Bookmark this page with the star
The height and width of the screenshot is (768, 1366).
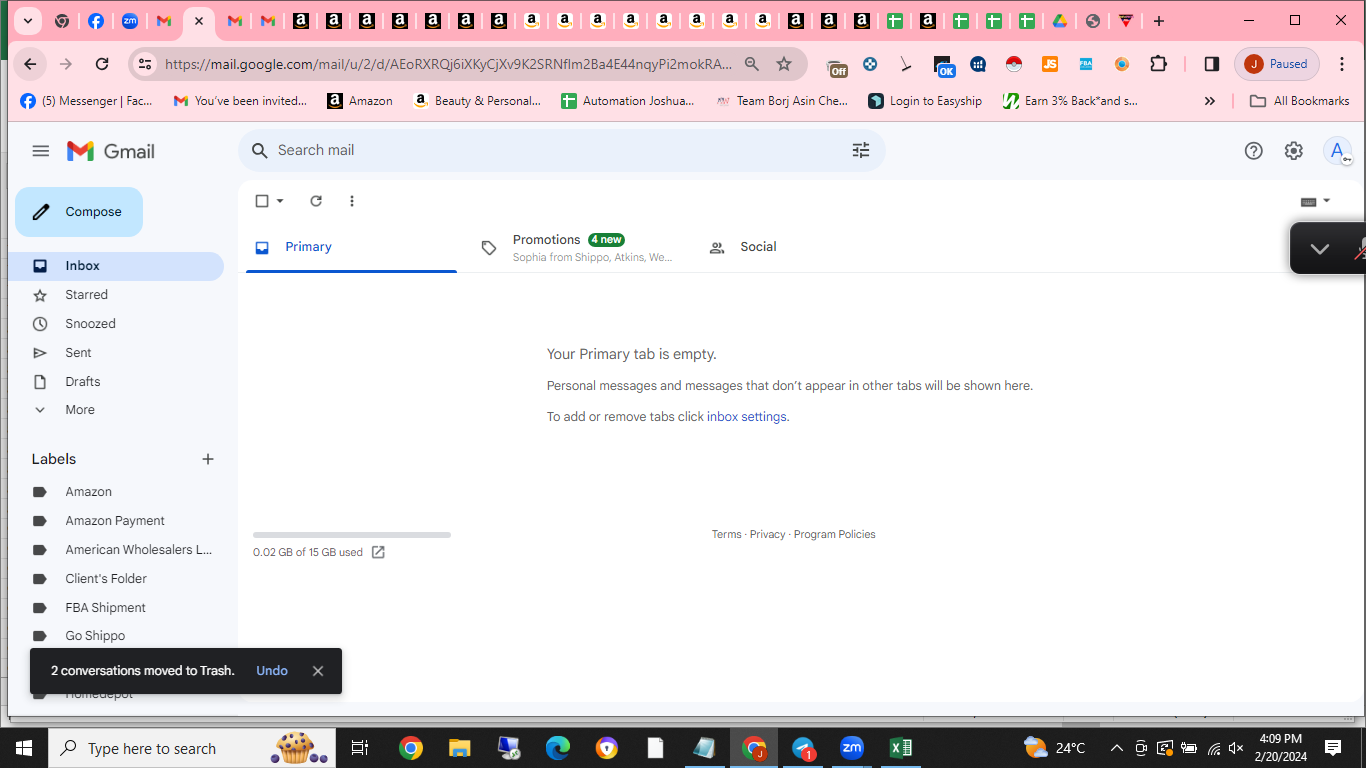(x=784, y=64)
